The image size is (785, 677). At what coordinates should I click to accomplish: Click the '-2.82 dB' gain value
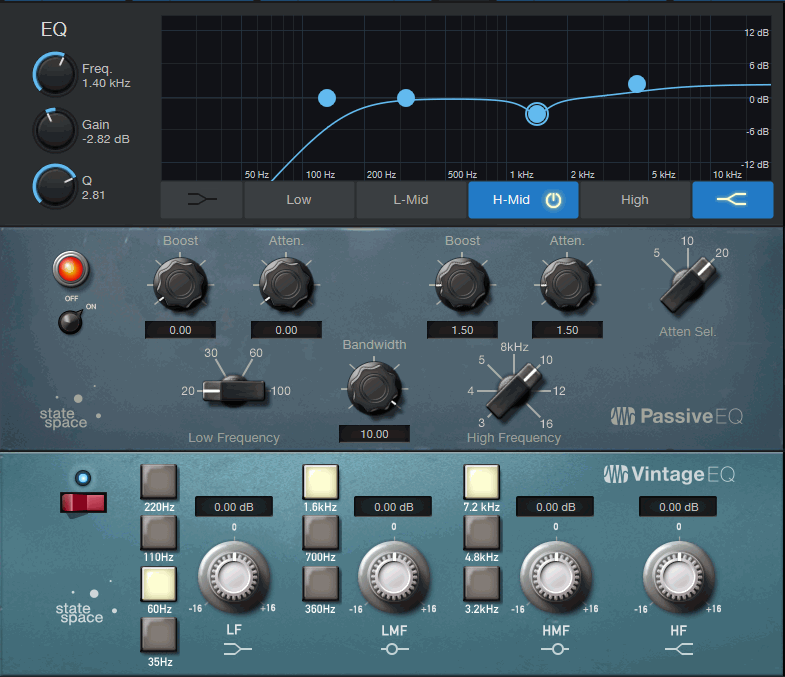(106, 139)
